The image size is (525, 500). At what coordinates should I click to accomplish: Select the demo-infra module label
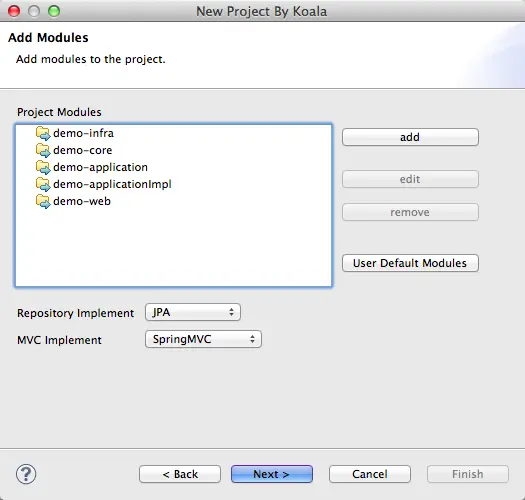tap(83, 133)
